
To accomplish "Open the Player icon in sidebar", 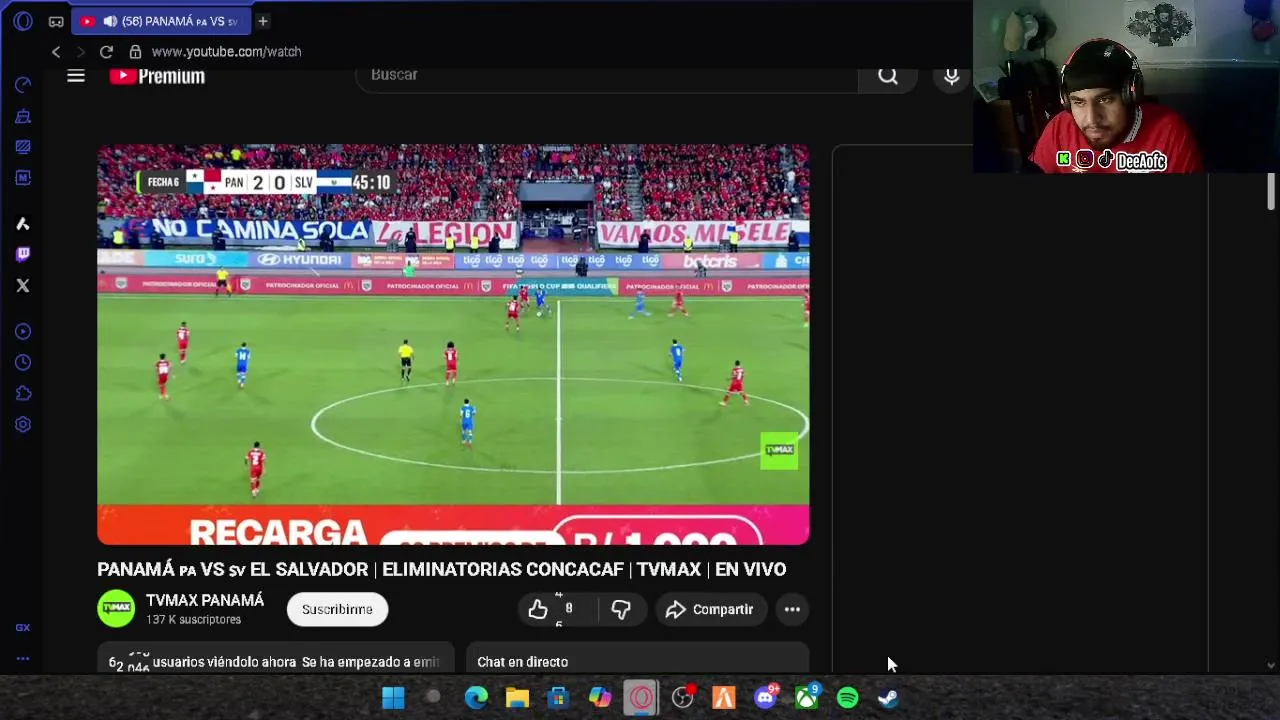I will [x=23, y=332].
